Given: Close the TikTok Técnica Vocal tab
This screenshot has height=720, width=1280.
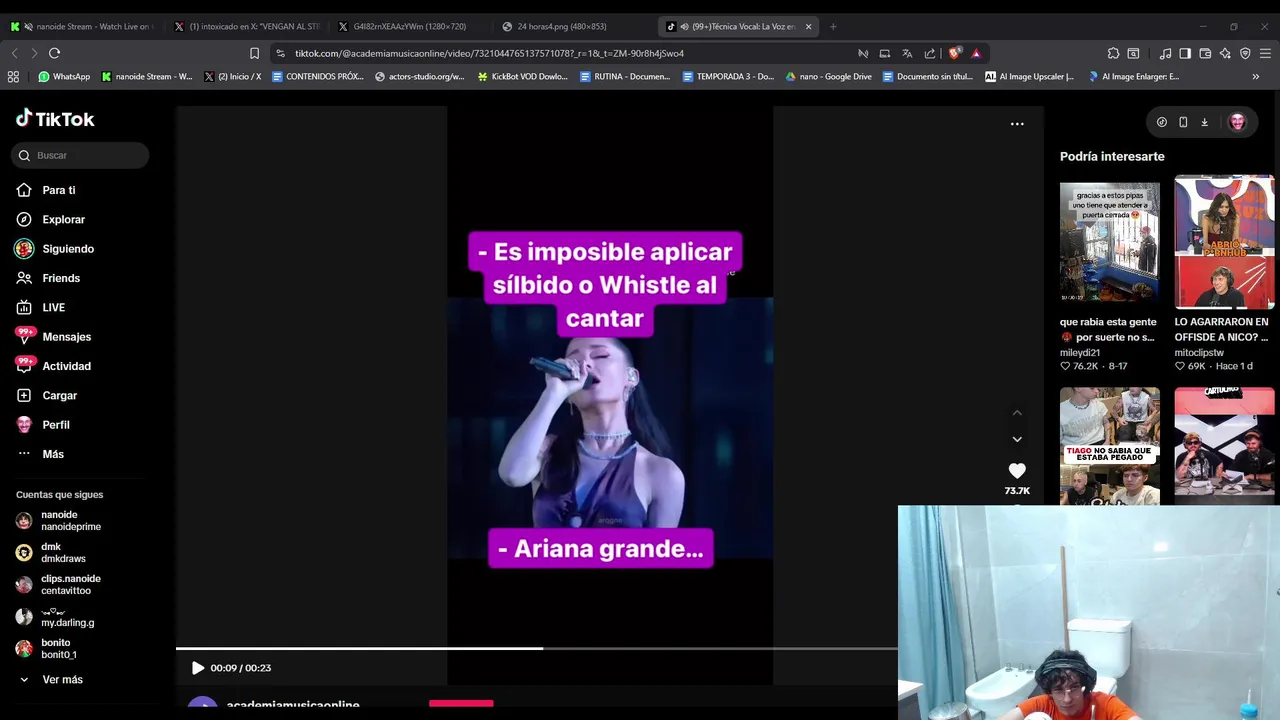Looking at the screenshot, I should (808, 27).
